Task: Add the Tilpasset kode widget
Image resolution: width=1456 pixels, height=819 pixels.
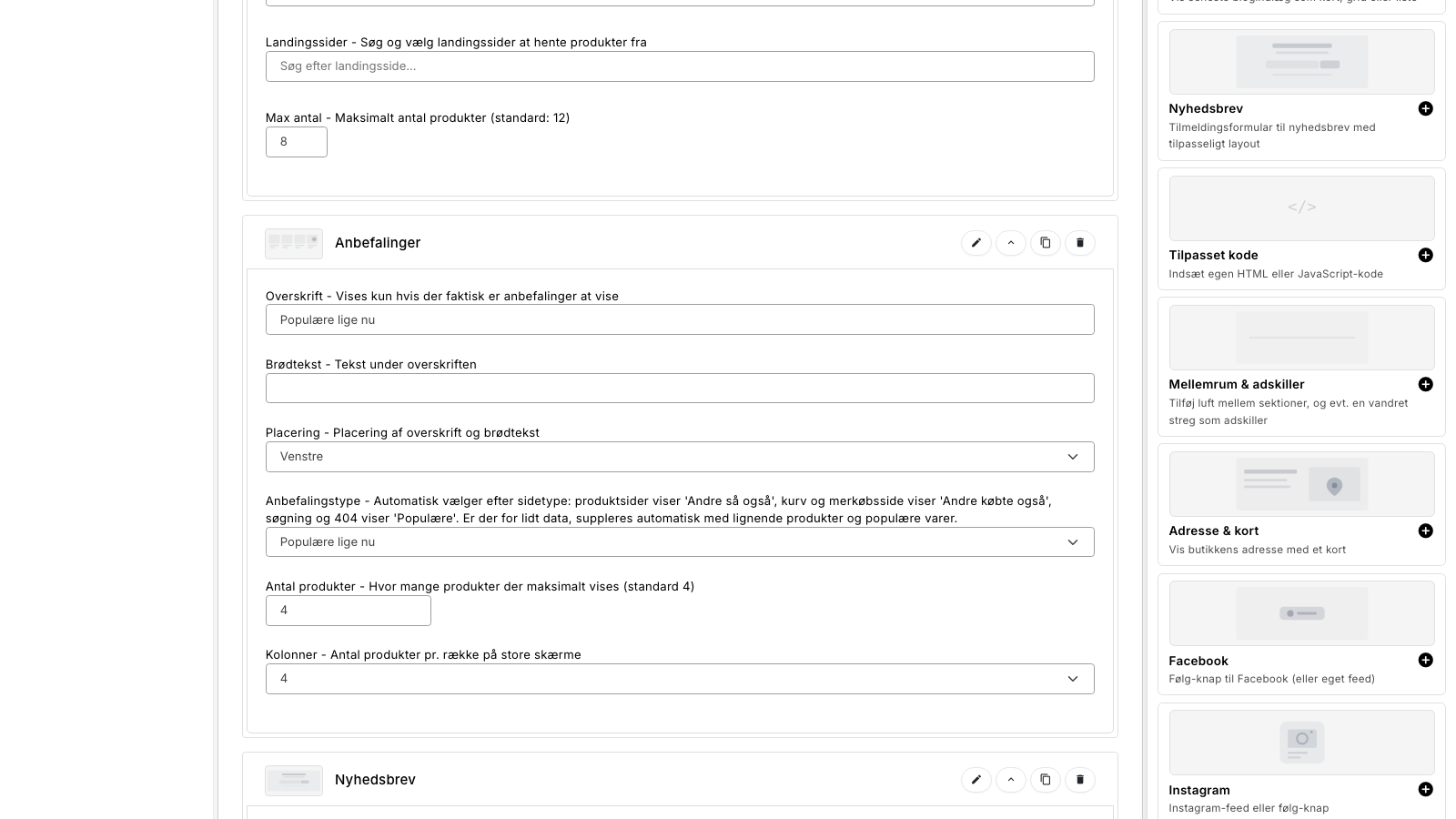Action: click(1426, 255)
